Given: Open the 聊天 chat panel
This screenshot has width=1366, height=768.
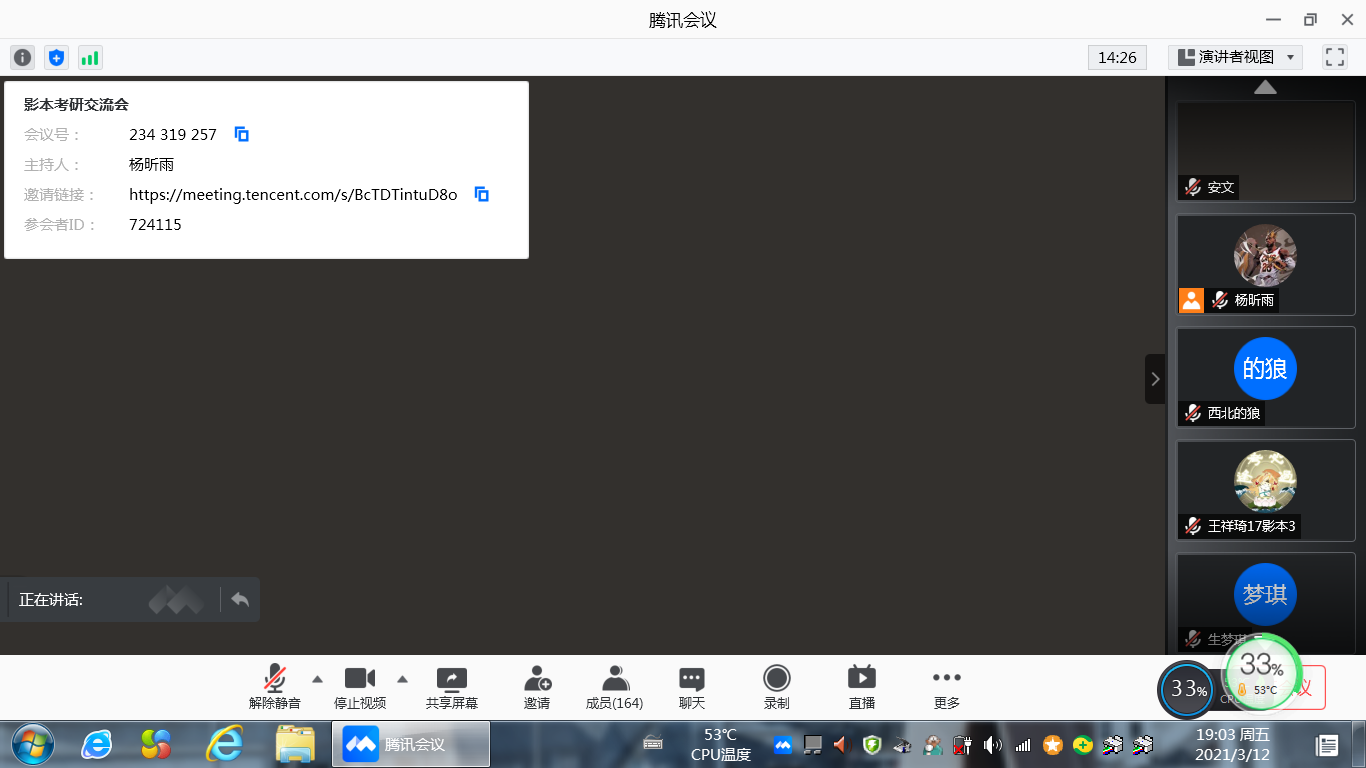Looking at the screenshot, I should (x=692, y=688).
